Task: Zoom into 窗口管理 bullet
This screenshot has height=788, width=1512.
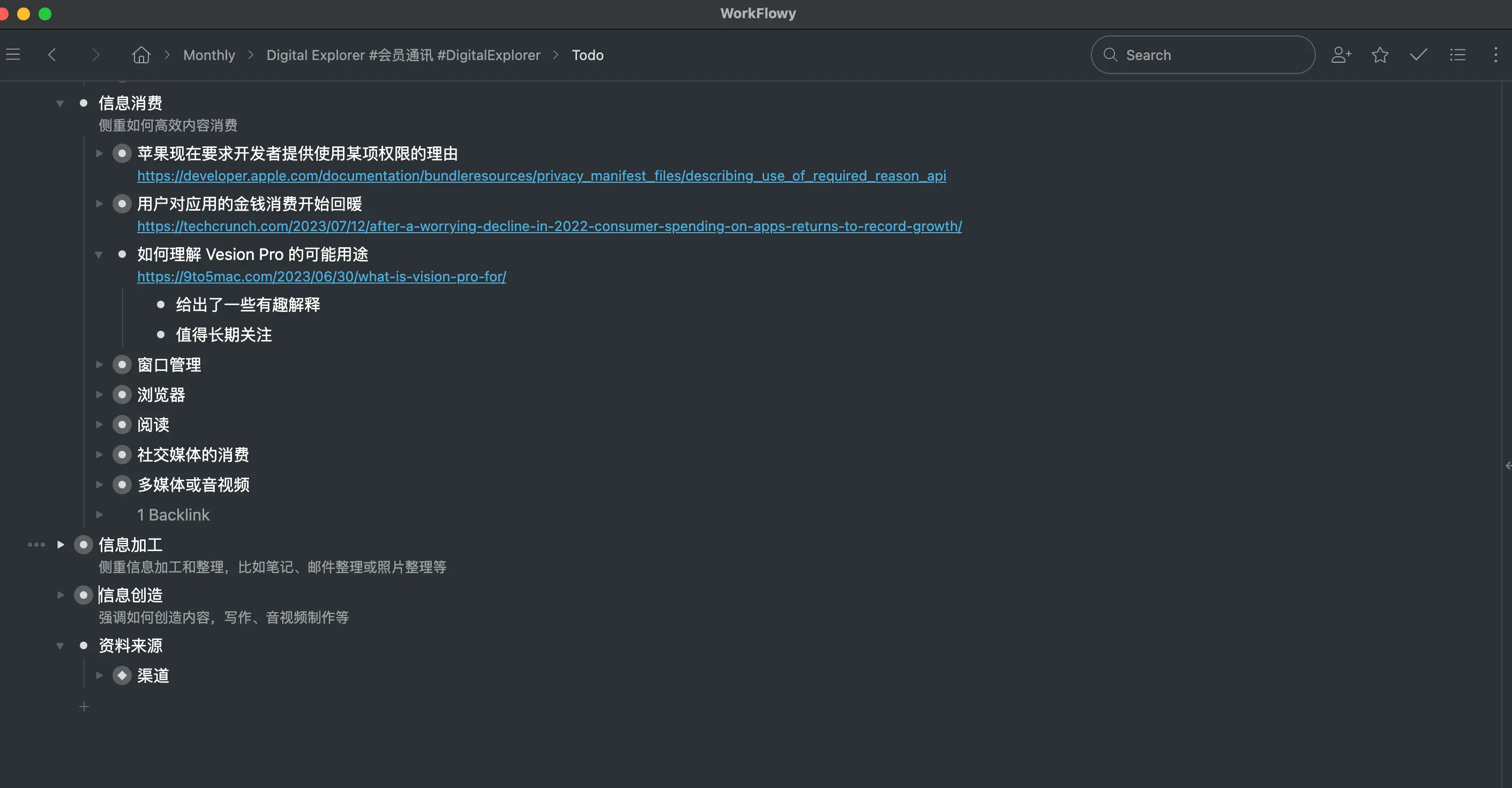Action: [x=122, y=365]
